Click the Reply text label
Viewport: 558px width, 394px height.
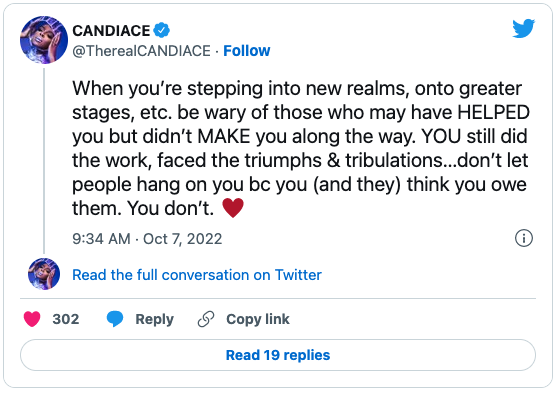(x=154, y=319)
